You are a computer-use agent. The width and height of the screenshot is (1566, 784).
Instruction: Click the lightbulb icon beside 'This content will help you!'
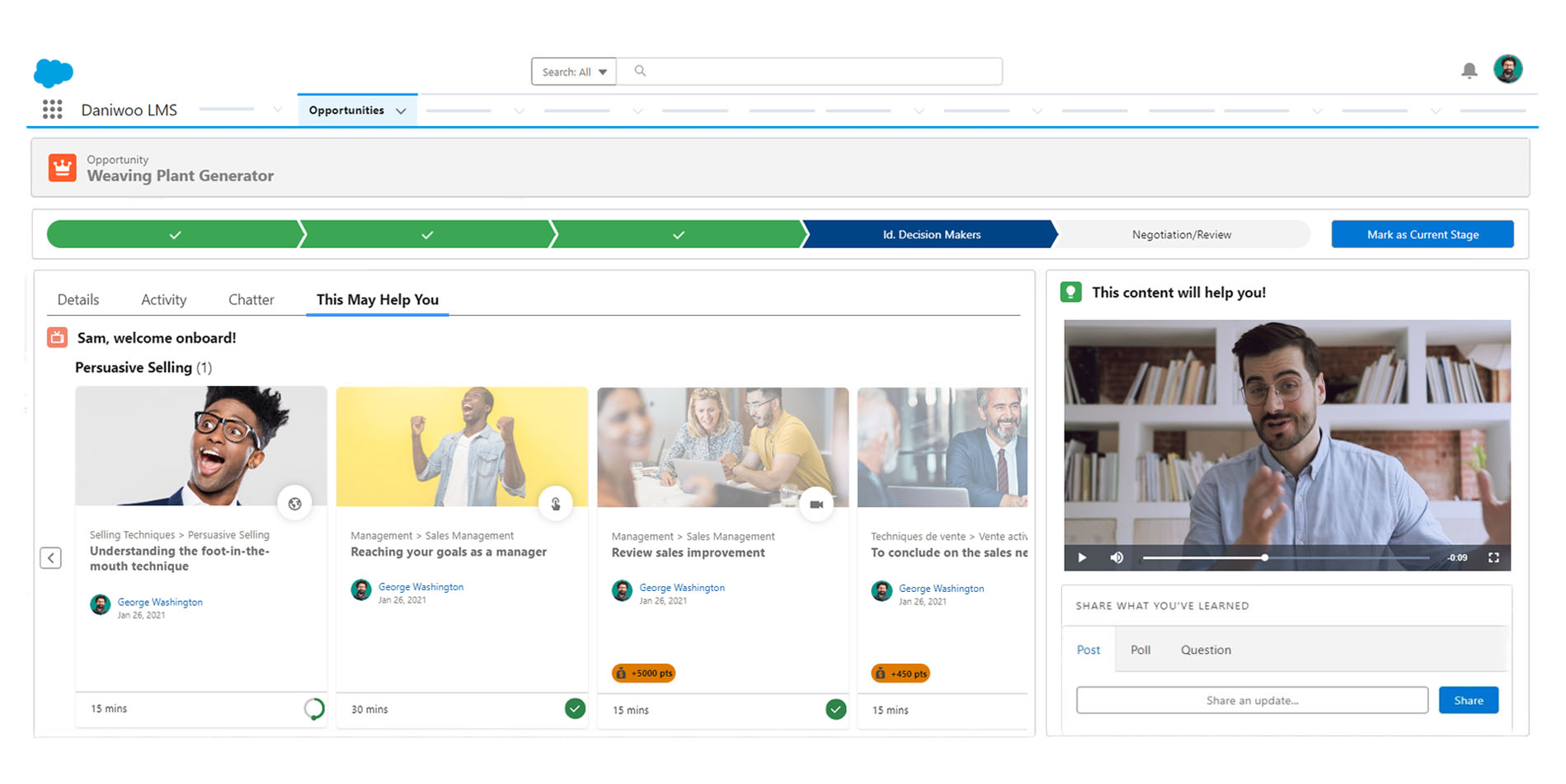pyautogui.click(x=1070, y=292)
